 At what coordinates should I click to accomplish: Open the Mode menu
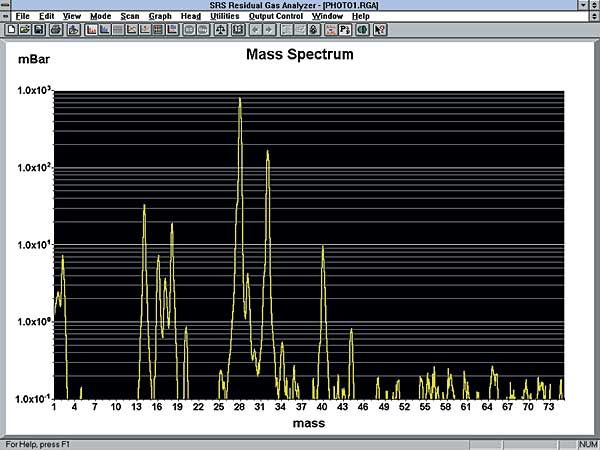click(100, 17)
